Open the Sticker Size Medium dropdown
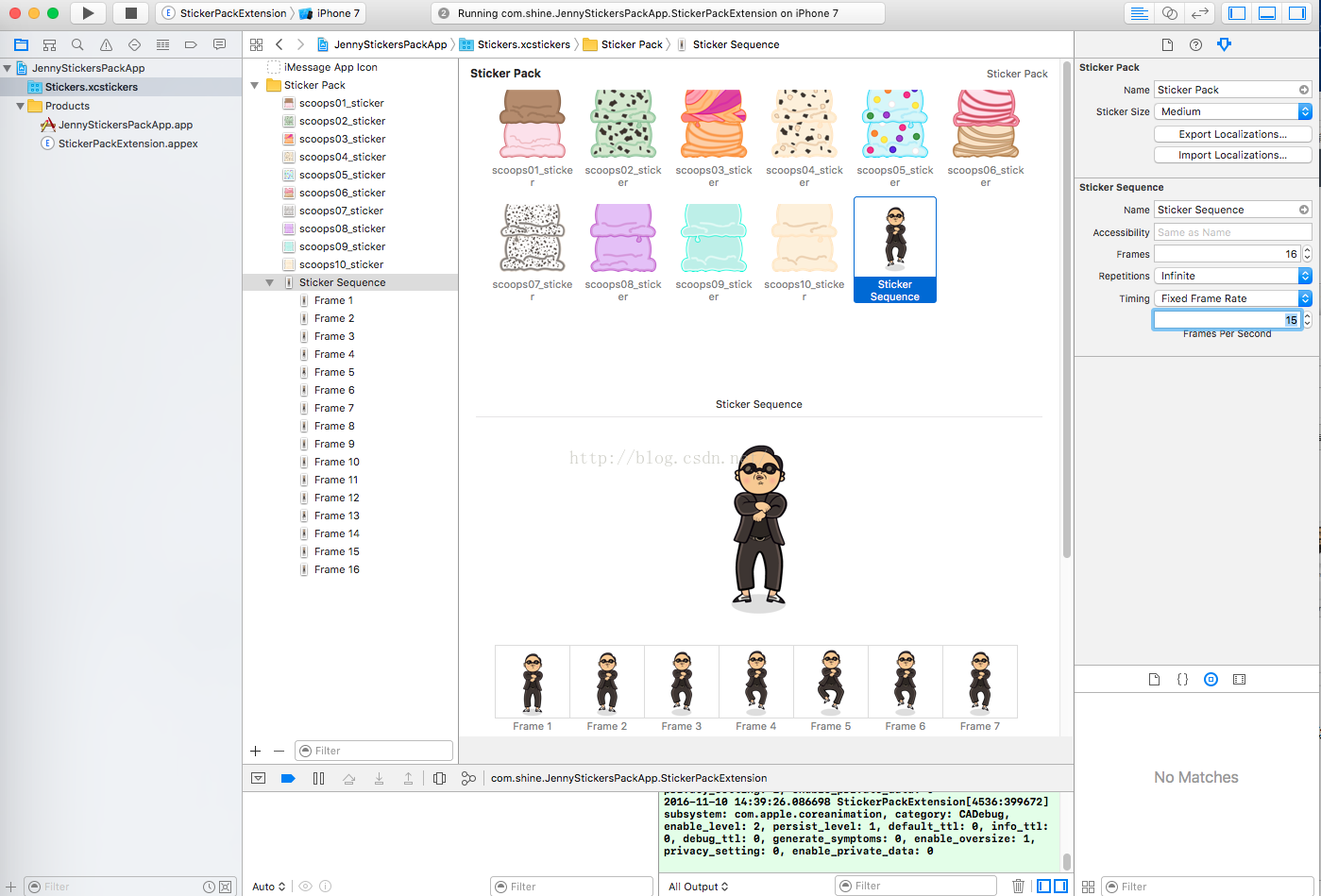 click(1233, 111)
